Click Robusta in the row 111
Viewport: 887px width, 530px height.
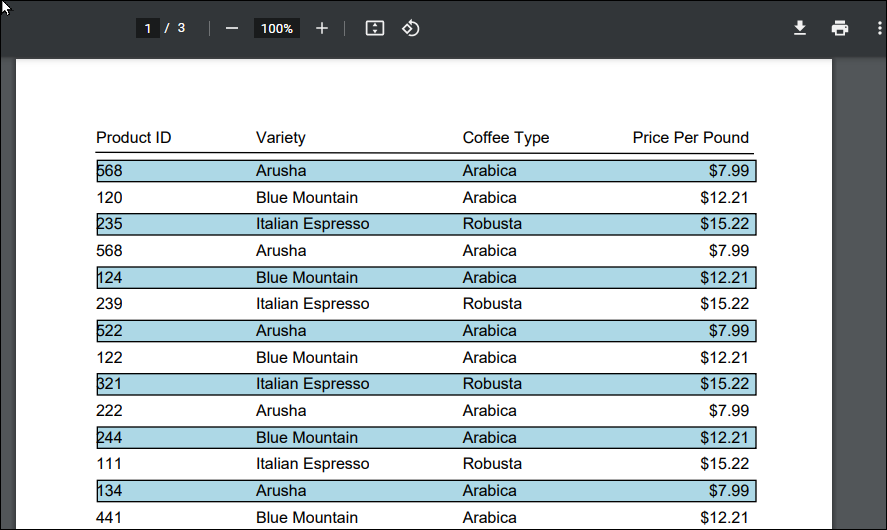492,464
